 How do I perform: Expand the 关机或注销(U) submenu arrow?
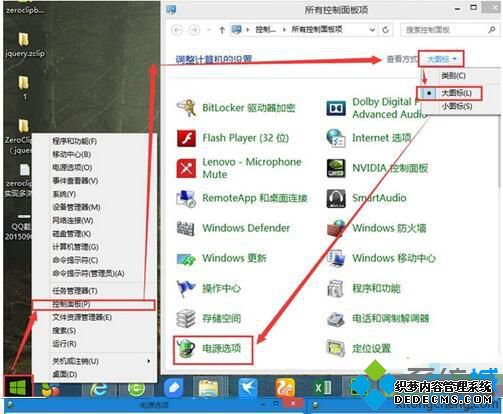coord(149,361)
